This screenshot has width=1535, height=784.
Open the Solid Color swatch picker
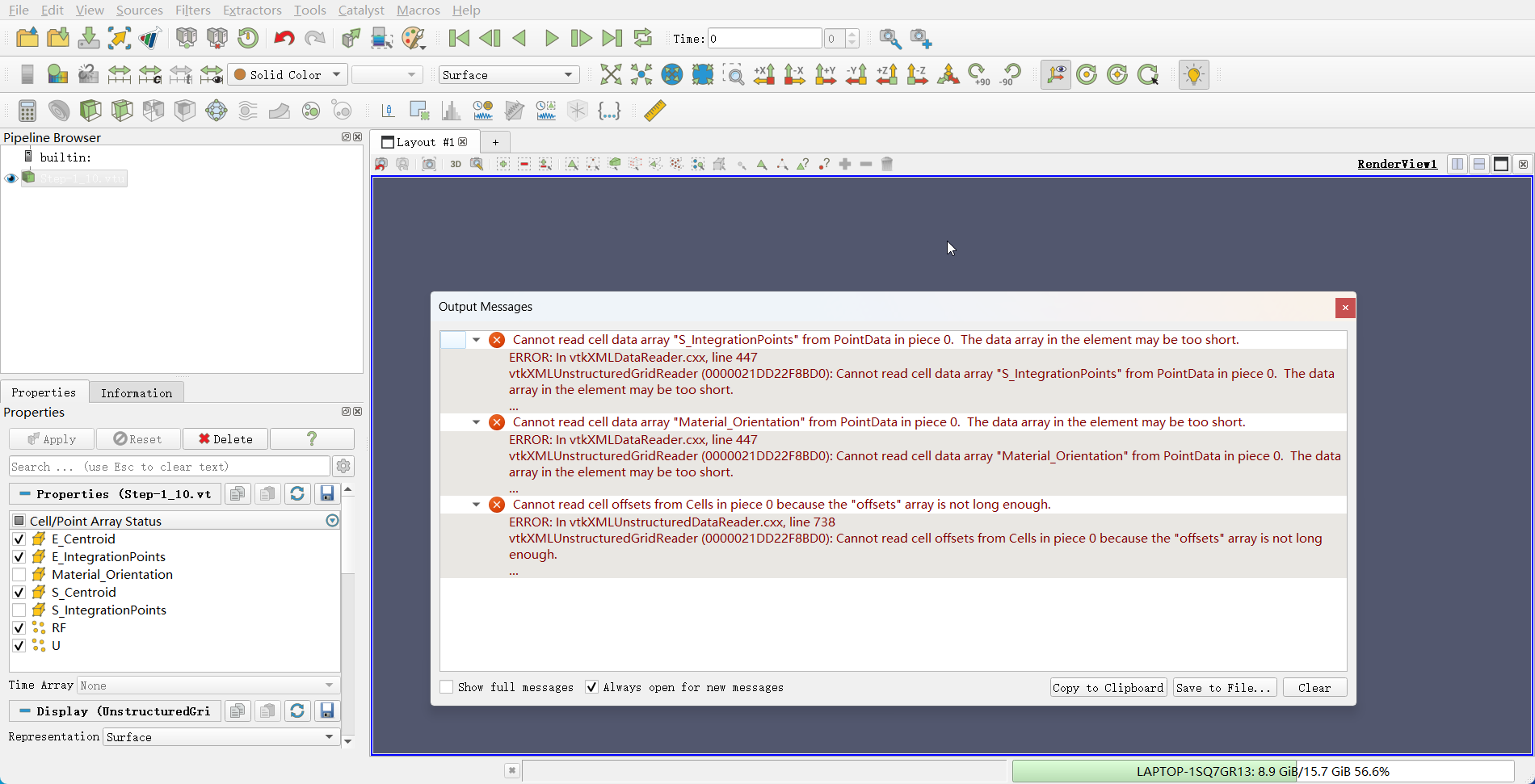pyautogui.click(x=287, y=74)
